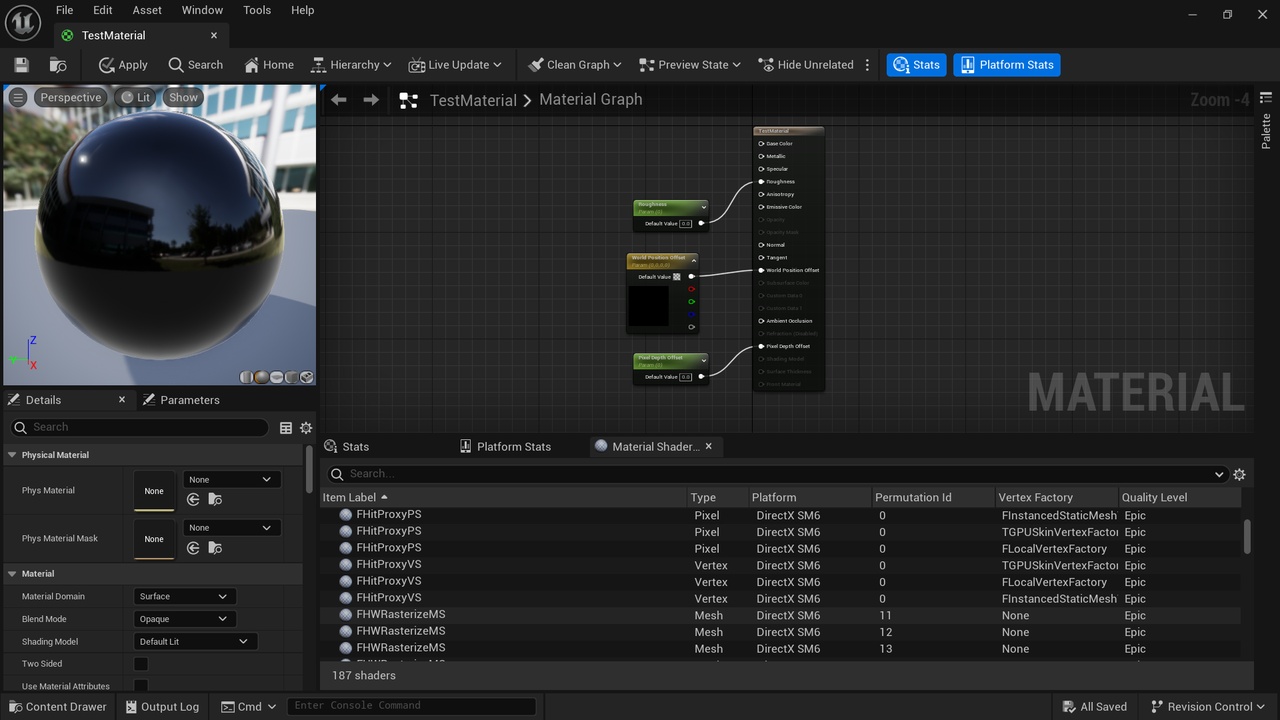Set preview mesh to cylinder
Screen dimensions: 1280x720
point(246,377)
